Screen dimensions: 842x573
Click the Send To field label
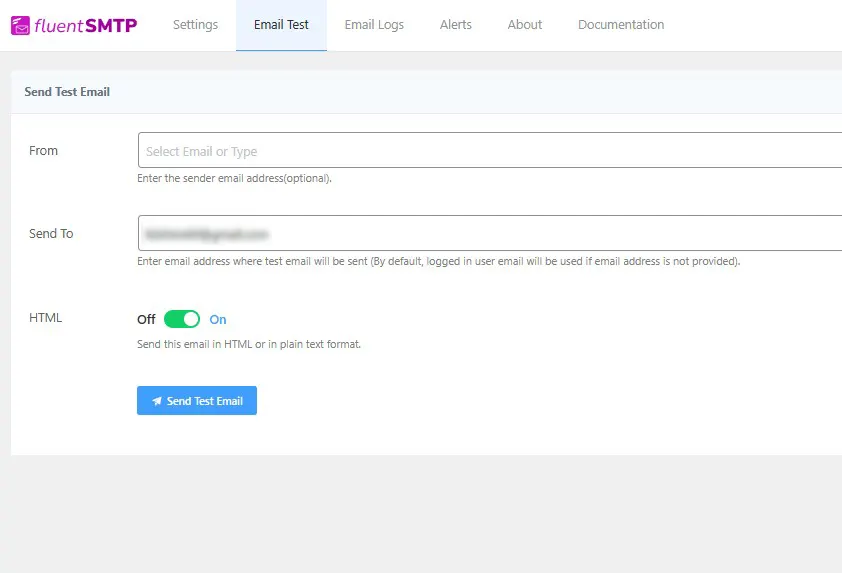(x=51, y=234)
